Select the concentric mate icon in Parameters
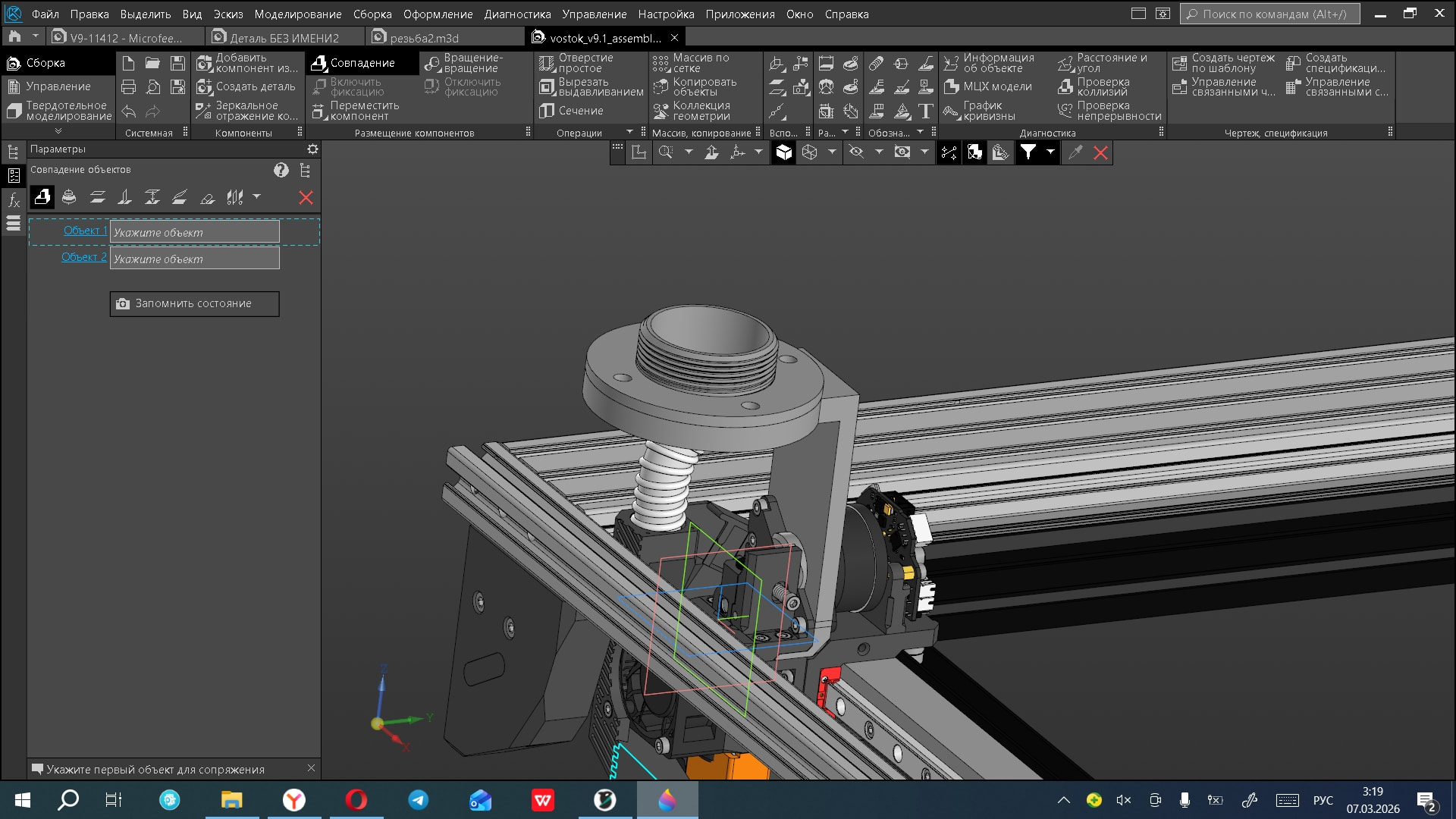This screenshot has width=1456, height=819. coord(69,198)
